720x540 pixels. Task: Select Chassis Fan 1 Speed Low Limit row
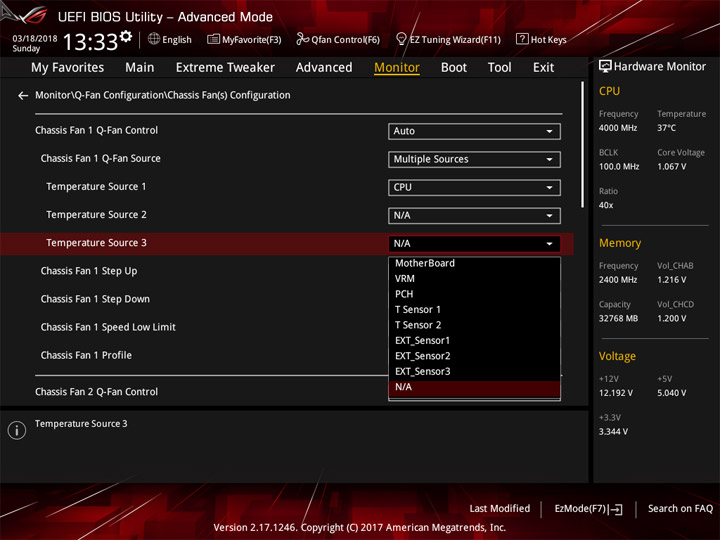click(x=108, y=327)
